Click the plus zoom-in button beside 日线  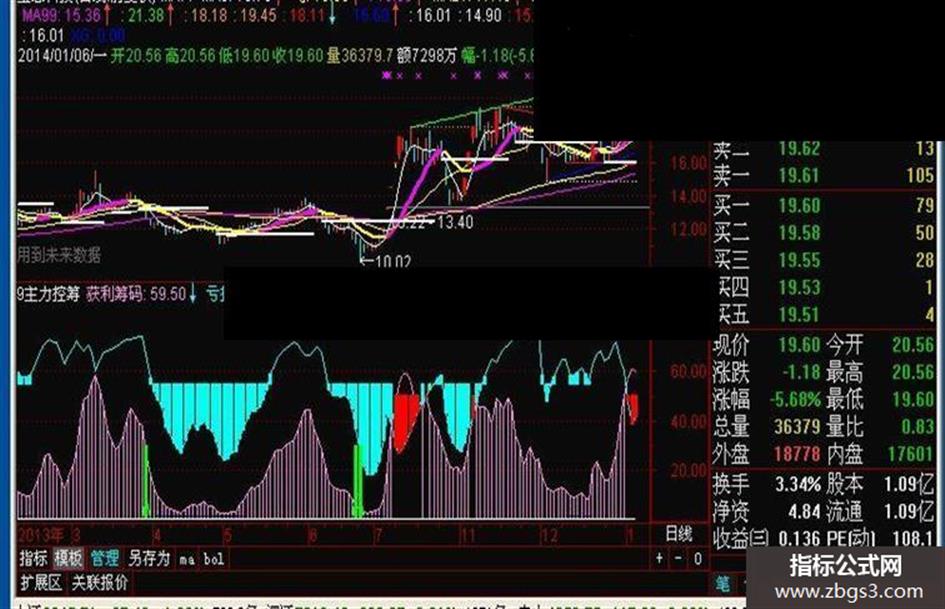click(659, 558)
